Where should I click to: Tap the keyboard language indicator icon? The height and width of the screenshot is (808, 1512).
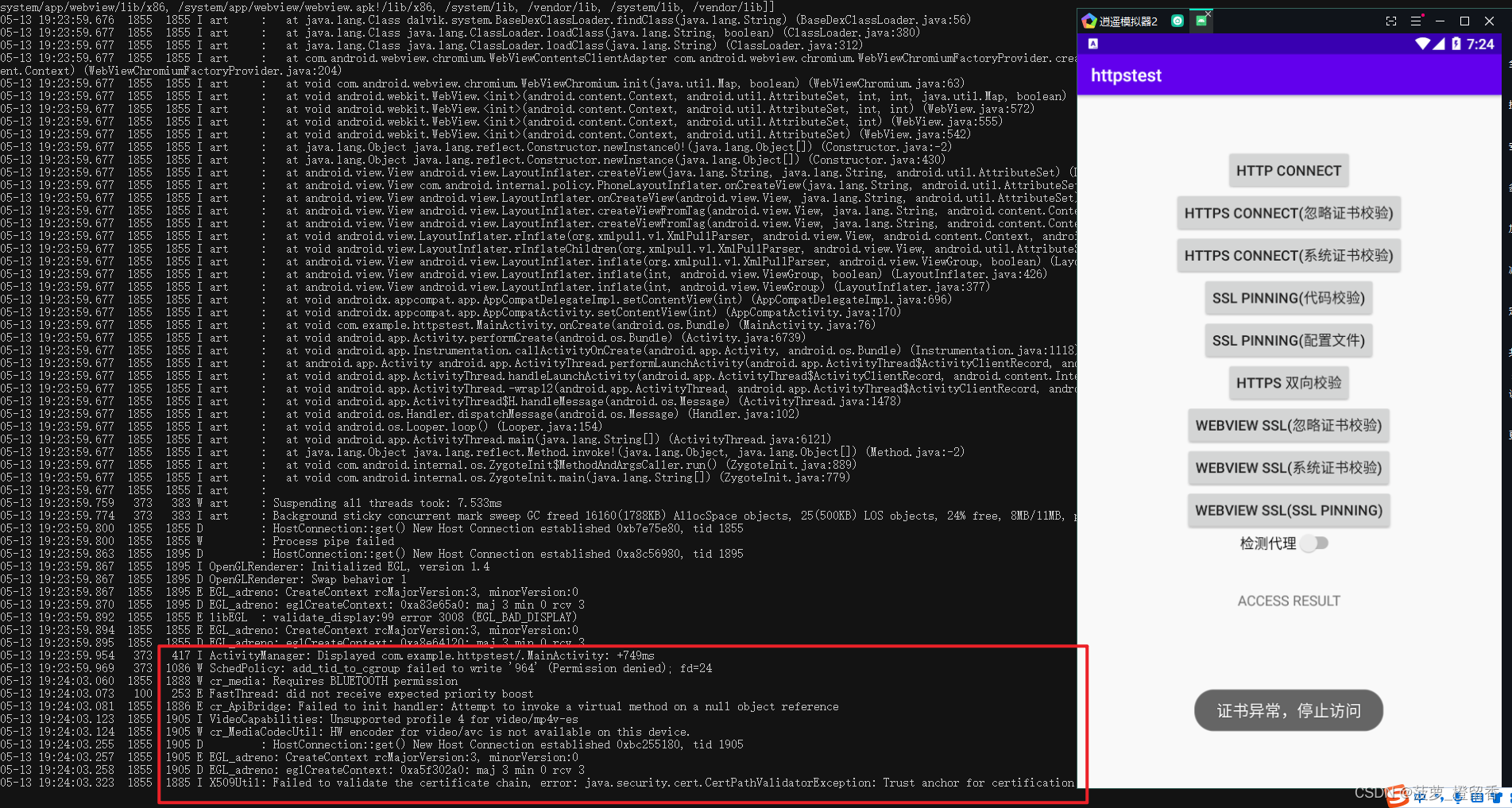click(x=1093, y=44)
